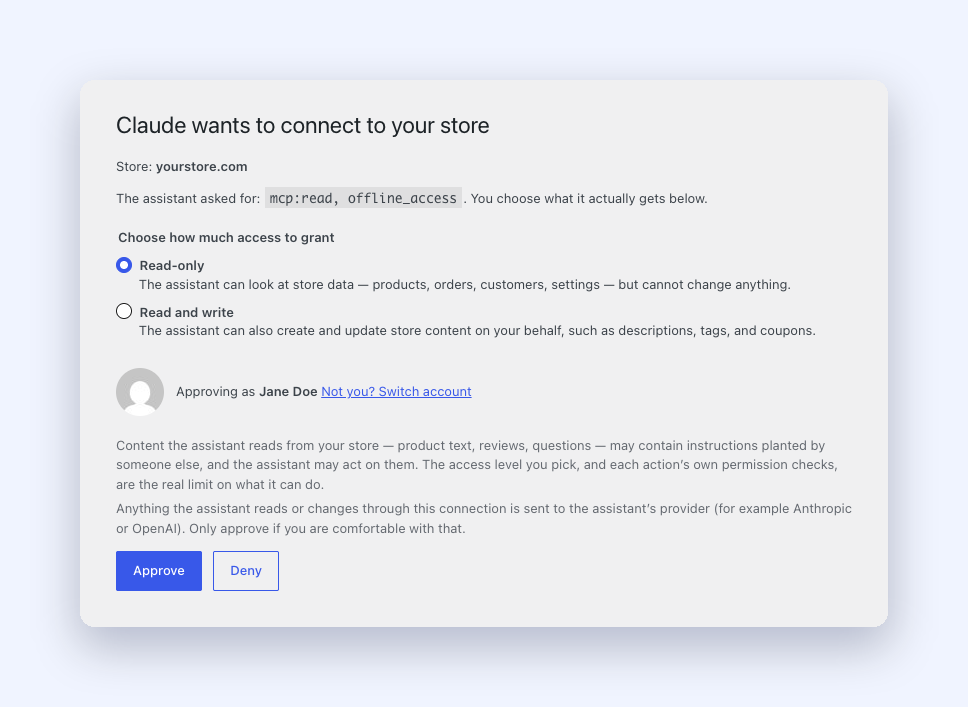Click the Deny button
The image size is (968, 707).
(246, 571)
